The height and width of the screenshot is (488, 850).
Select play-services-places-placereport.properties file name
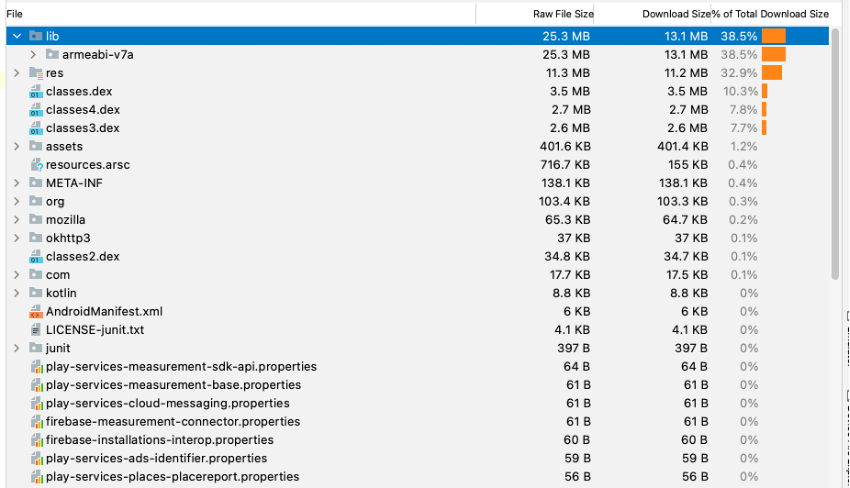[x=172, y=477]
